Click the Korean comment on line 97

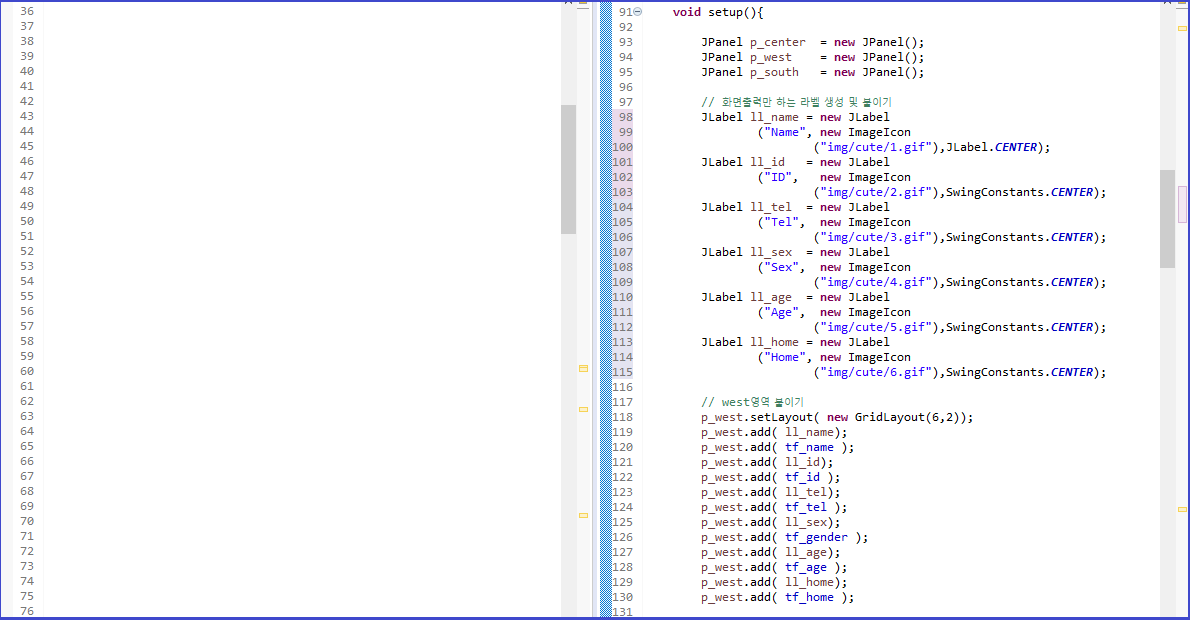click(796, 102)
